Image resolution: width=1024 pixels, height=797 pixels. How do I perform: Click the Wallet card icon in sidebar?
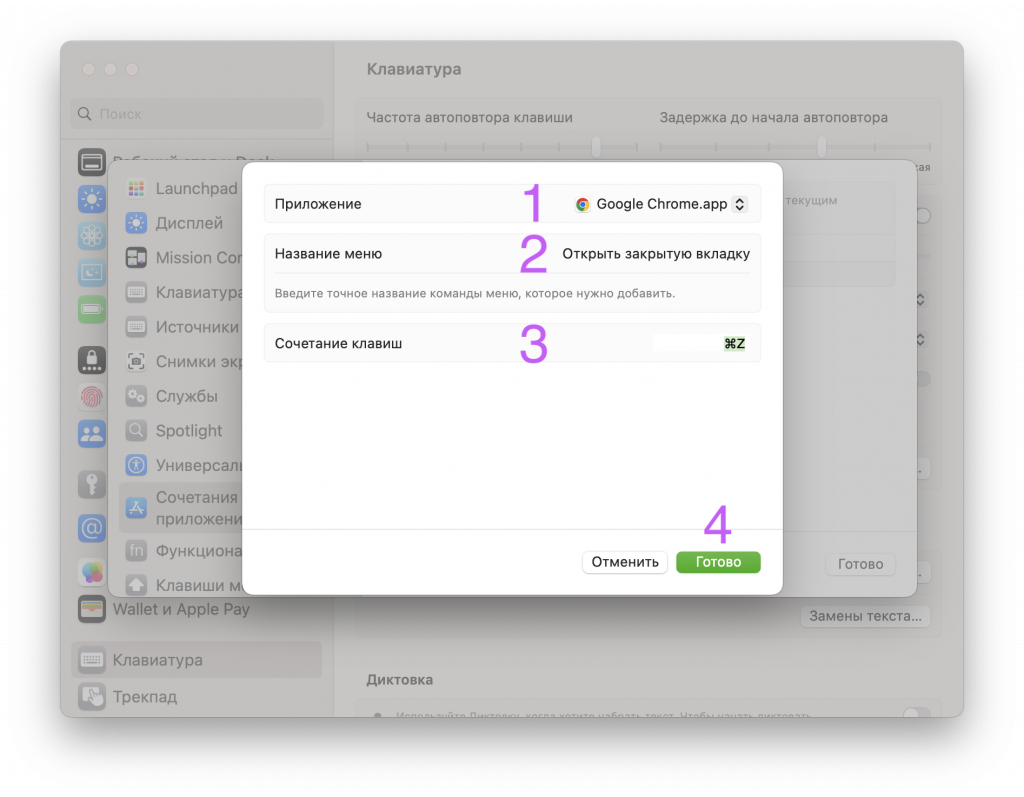[x=91, y=610]
